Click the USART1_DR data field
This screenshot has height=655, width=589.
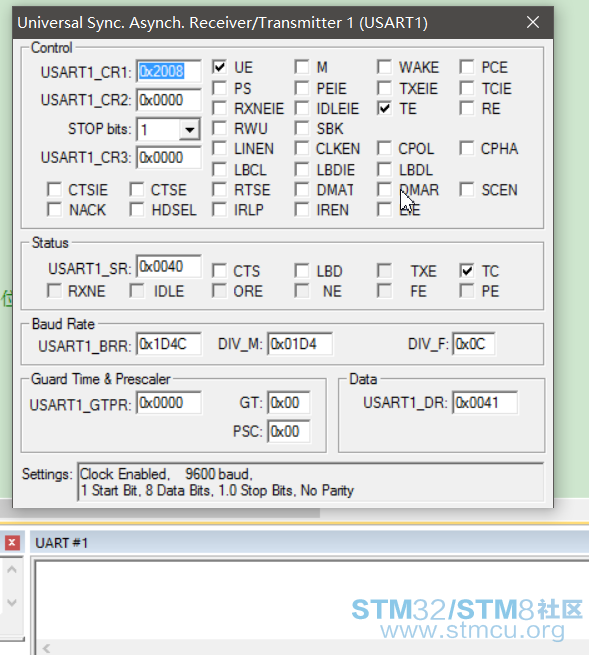[x=485, y=403]
